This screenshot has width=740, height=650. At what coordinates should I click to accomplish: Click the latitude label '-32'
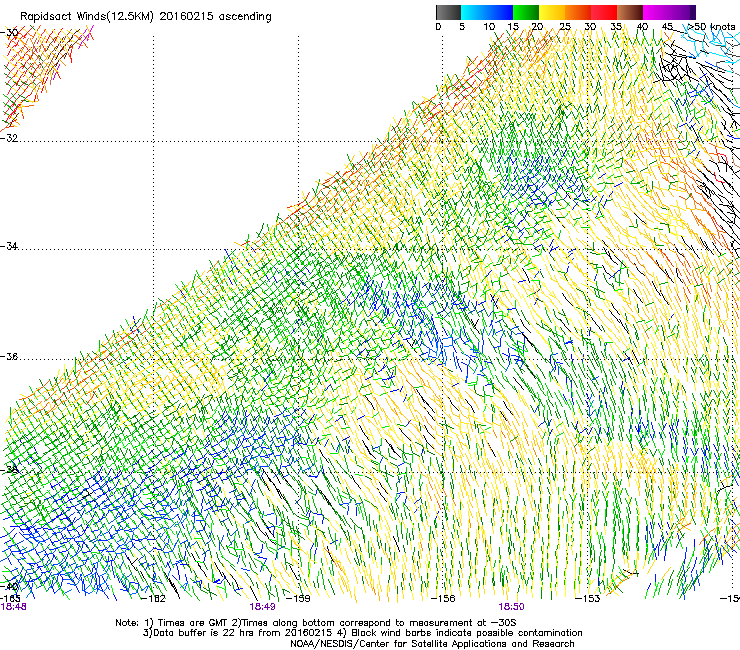click(x=9, y=138)
